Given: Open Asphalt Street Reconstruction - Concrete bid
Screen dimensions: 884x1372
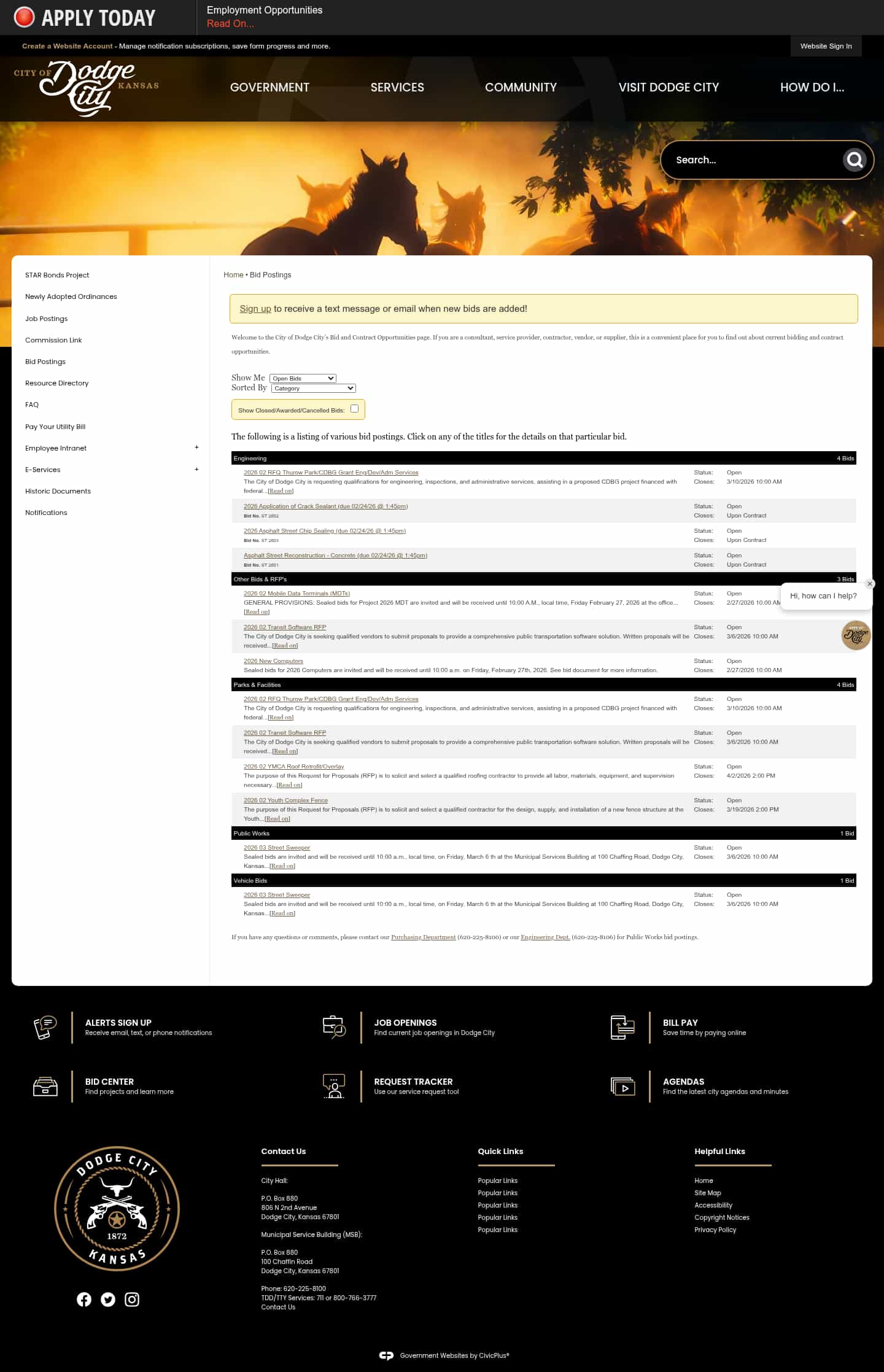Looking at the screenshot, I should pyautogui.click(x=335, y=556).
